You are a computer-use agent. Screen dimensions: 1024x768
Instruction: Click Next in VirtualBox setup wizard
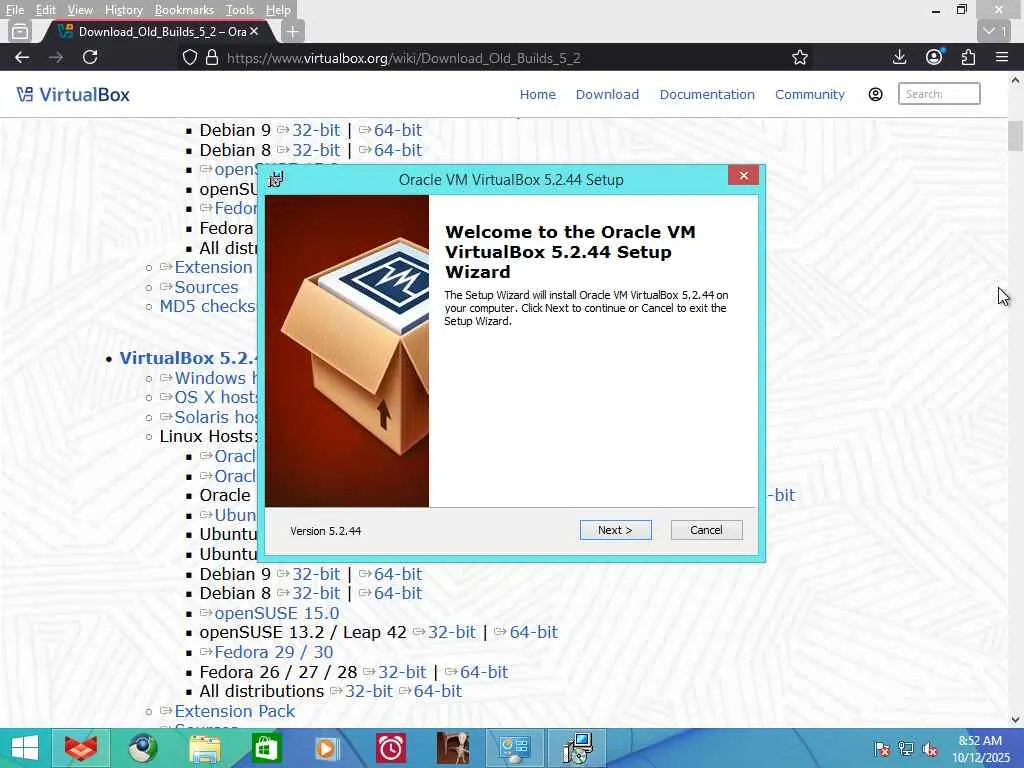(615, 530)
